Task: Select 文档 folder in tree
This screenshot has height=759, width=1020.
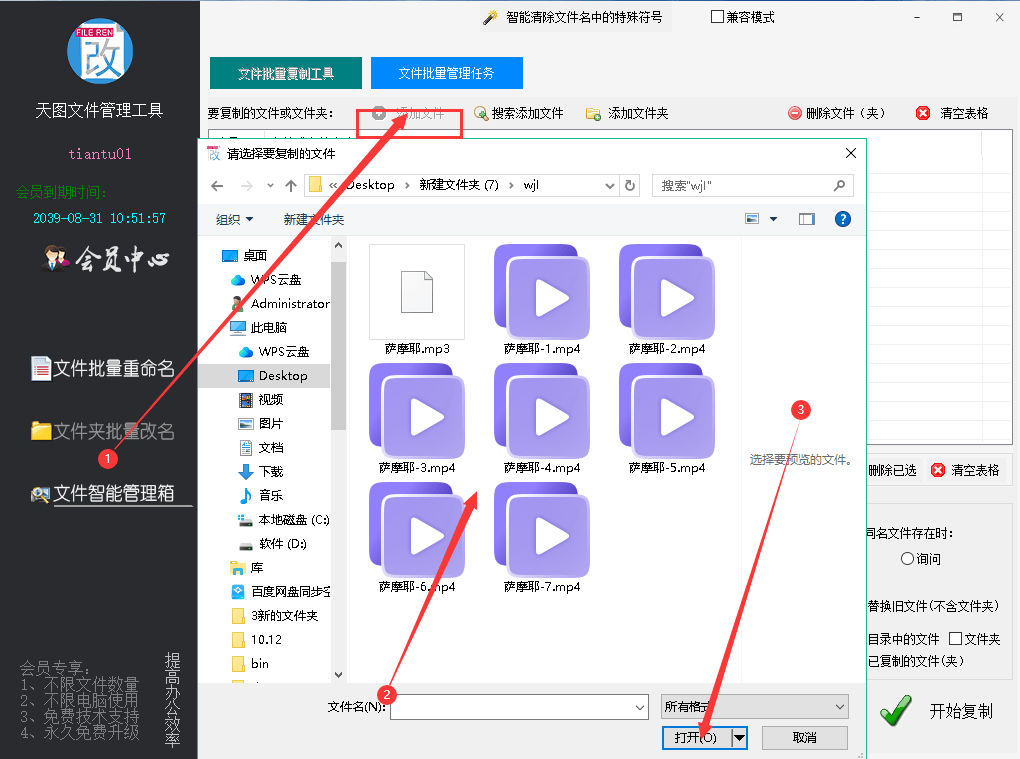Action: point(262,447)
